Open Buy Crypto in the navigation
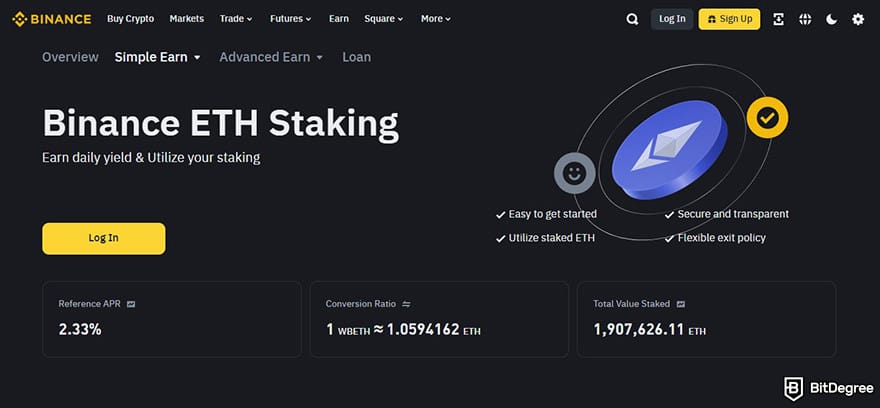 click(x=130, y=19)
